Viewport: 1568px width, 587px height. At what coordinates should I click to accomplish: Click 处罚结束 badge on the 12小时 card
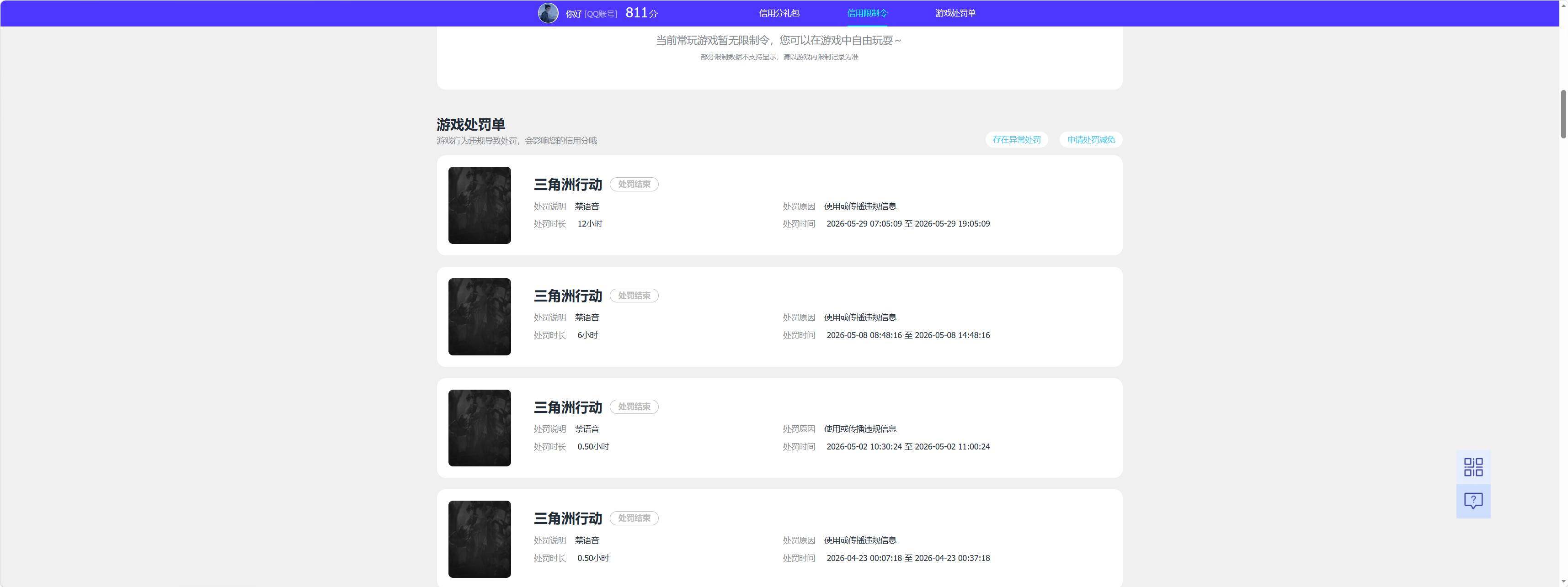pos(634,184)
